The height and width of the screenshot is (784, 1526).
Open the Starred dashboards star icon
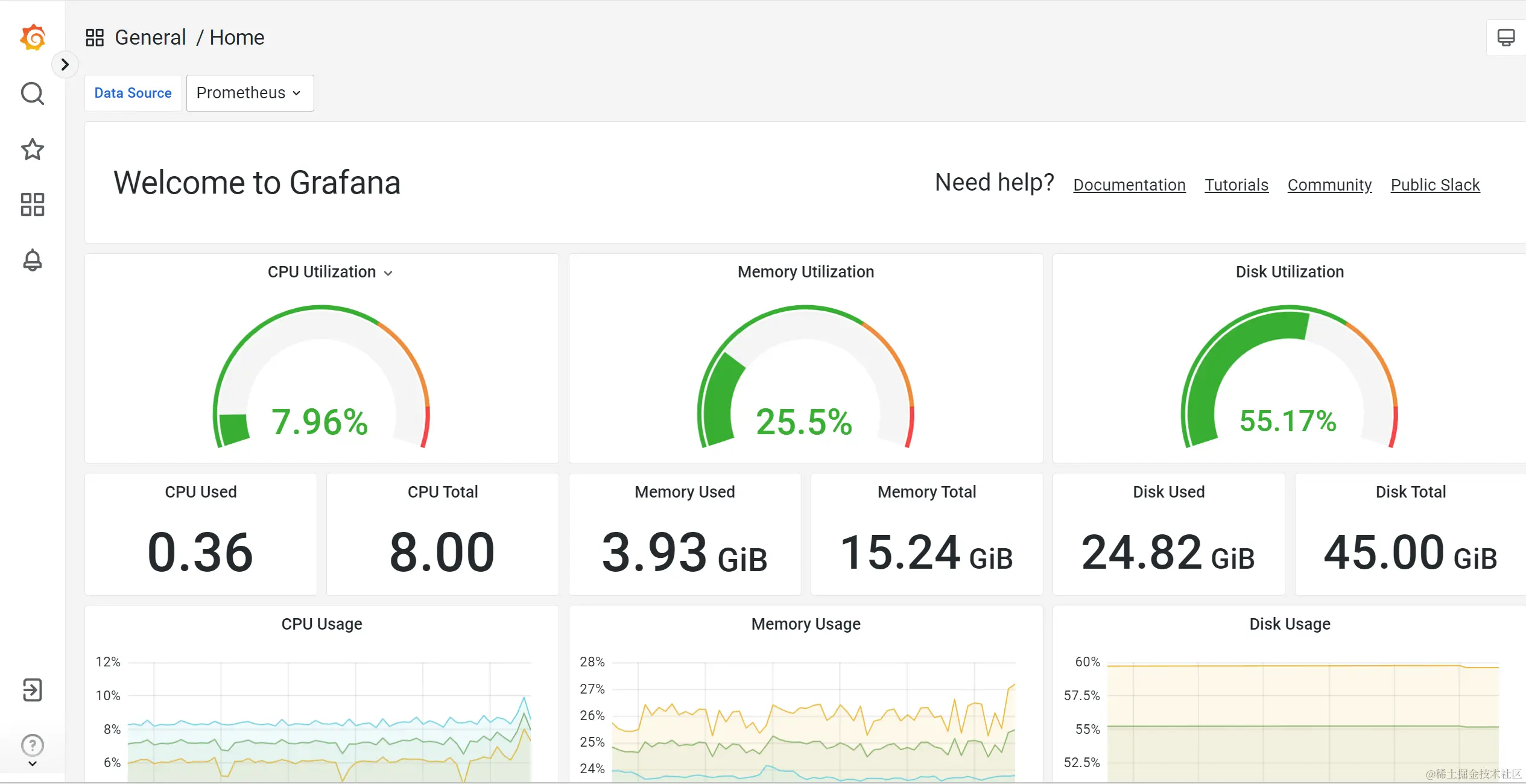(x=33, y=149)
